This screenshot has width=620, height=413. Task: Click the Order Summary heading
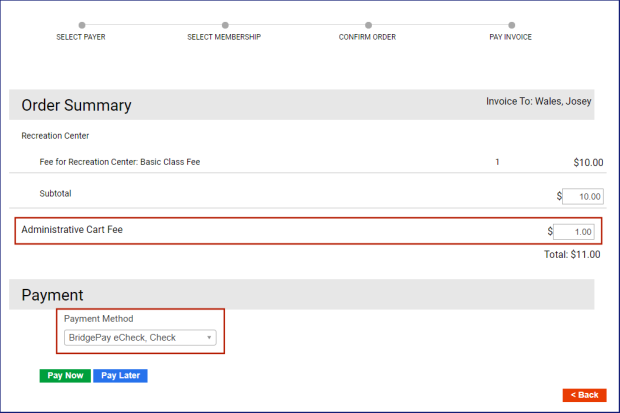coord(76,105)
